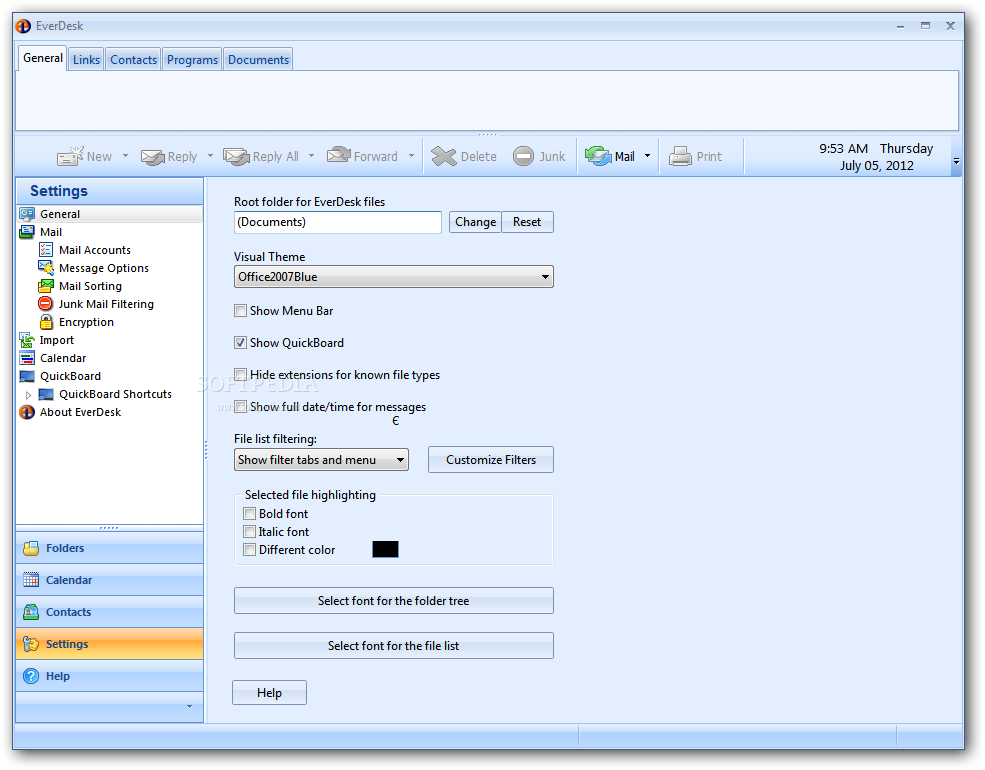Click the Reply All toolbar icon
Image resolution: width=985 pixels, height=770 pixels.
coord(236,156)
